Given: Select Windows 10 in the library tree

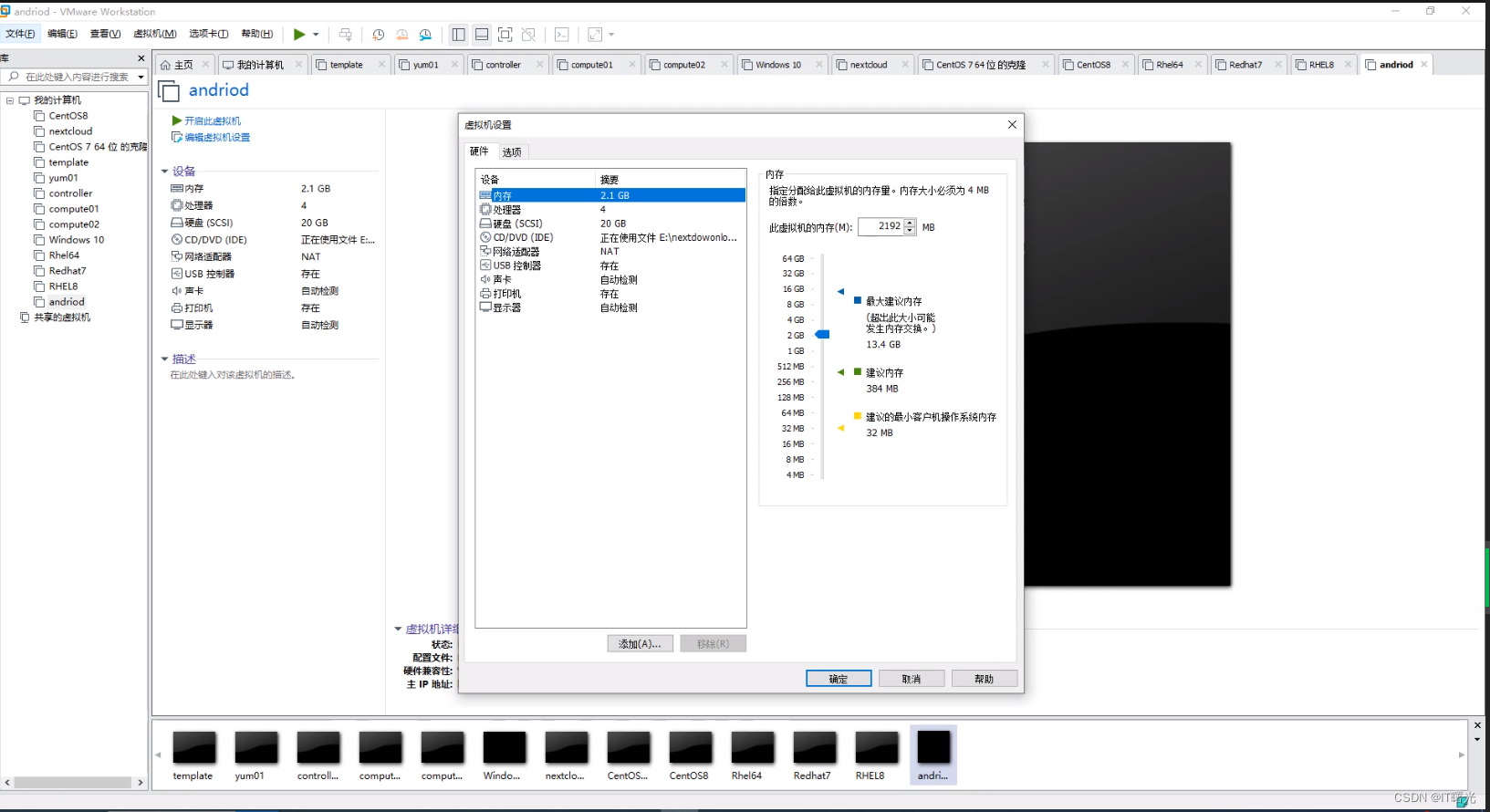Looking at the screenshot, I should click(77, 240).
